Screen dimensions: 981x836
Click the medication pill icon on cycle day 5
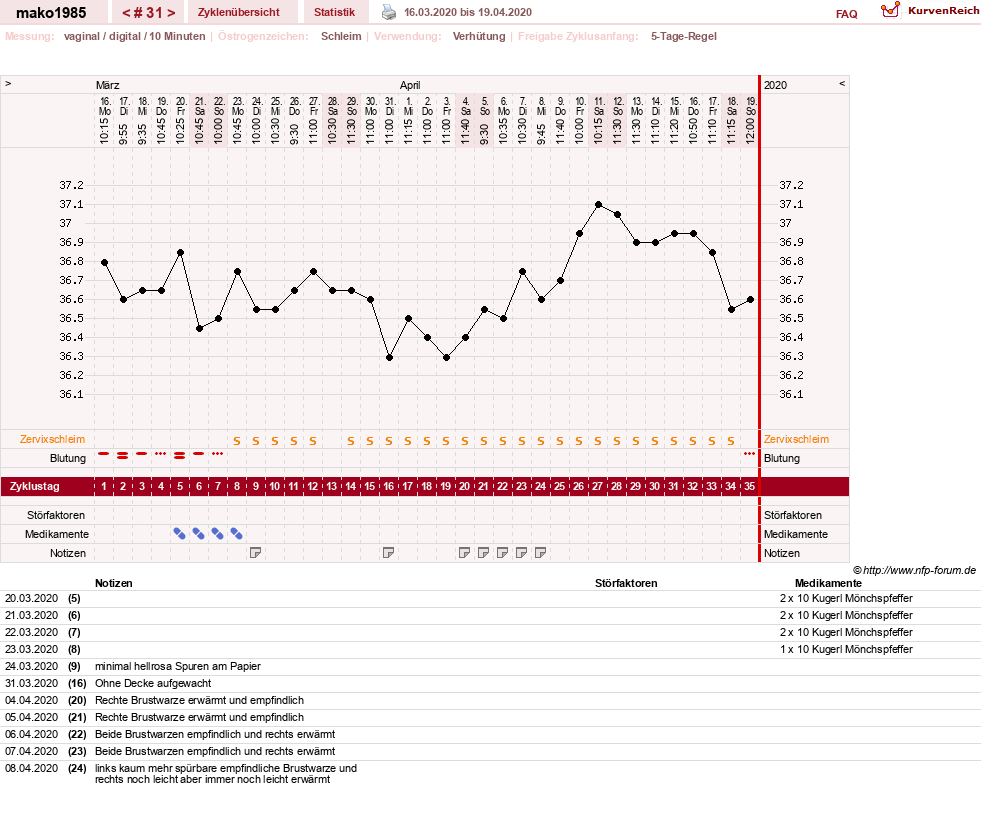[180, 534]
